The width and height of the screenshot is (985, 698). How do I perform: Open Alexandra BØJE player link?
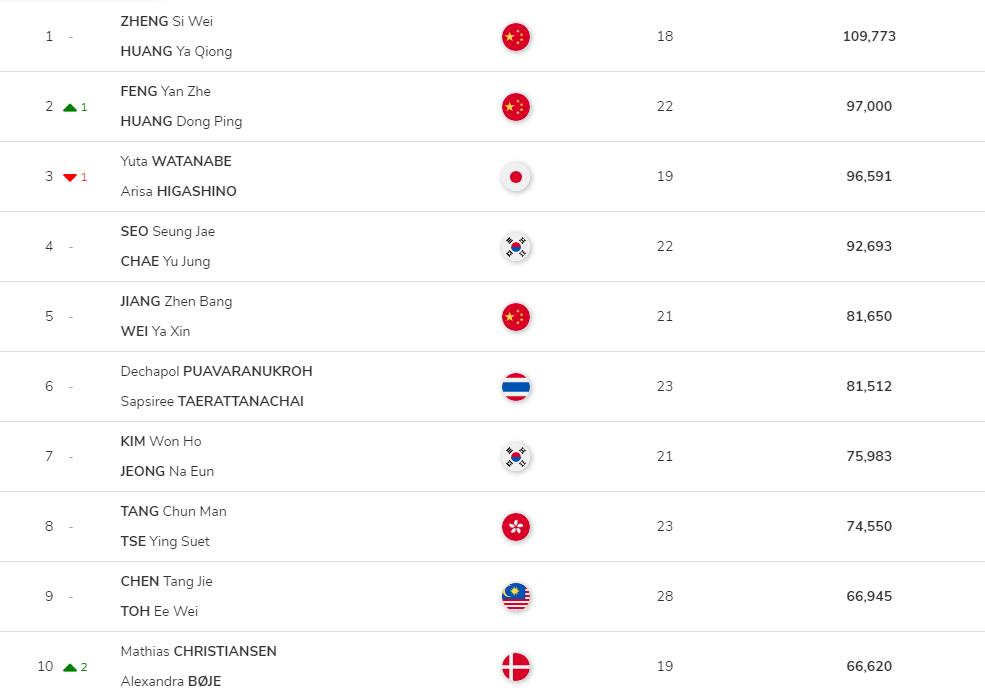(171, 681)
